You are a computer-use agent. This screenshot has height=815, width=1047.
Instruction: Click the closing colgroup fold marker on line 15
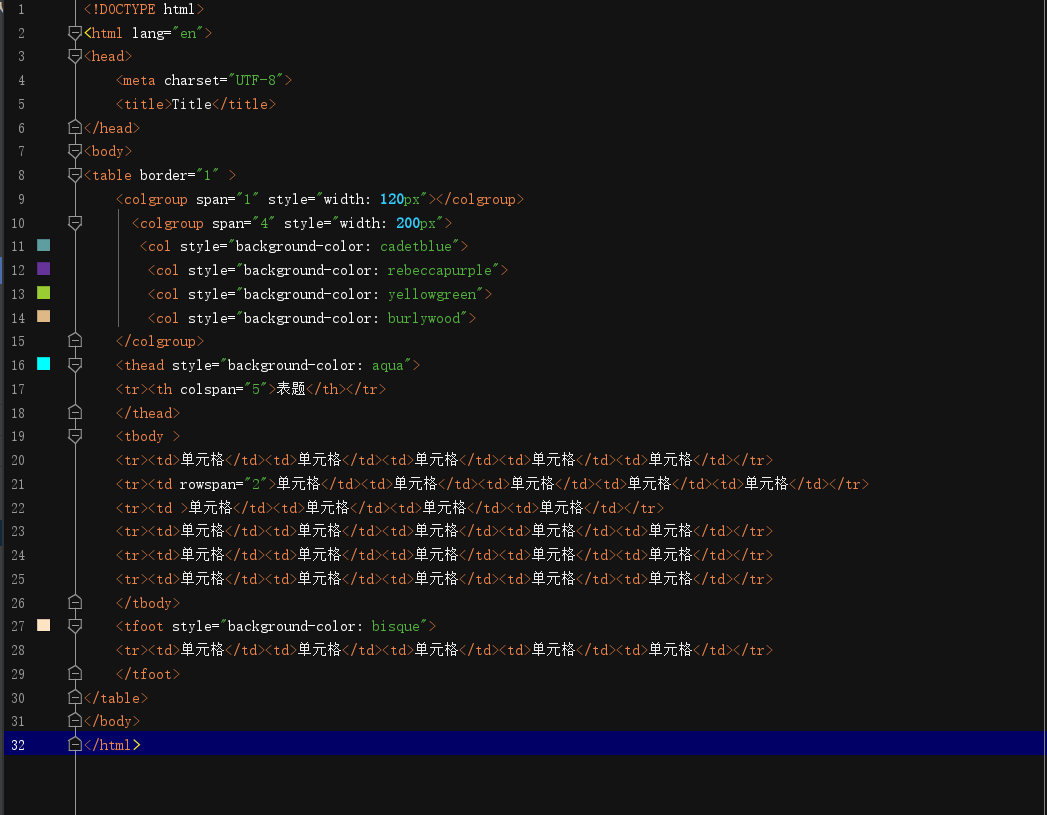tap(75, 341)
